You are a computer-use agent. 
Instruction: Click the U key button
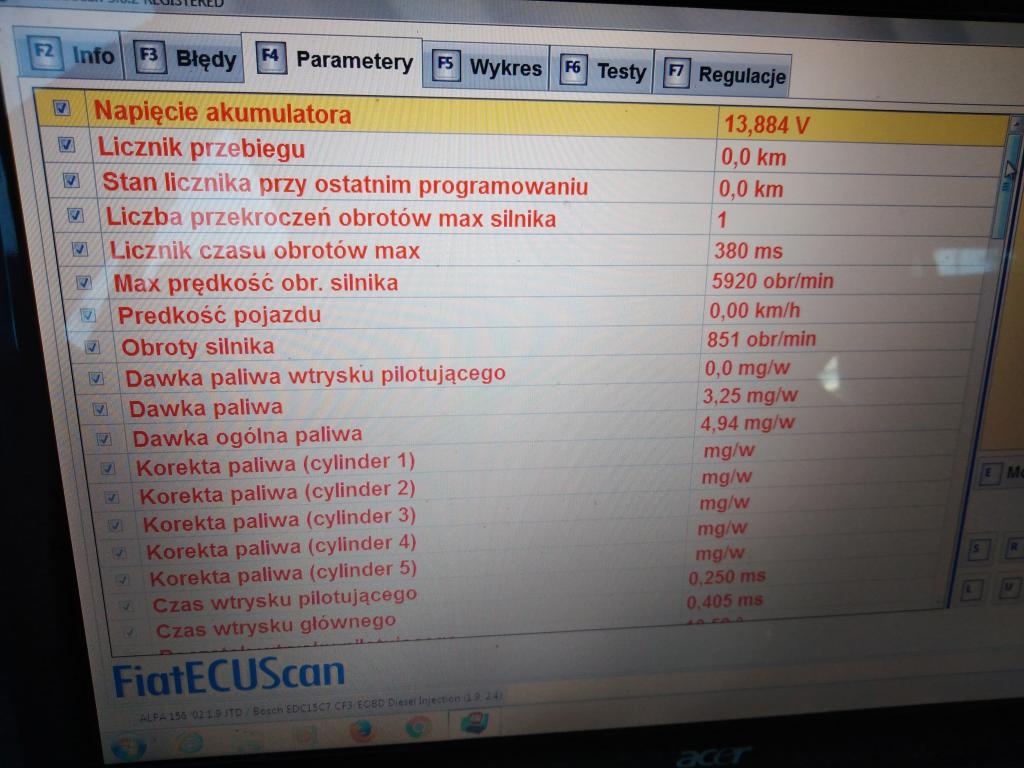[1009, 588]
